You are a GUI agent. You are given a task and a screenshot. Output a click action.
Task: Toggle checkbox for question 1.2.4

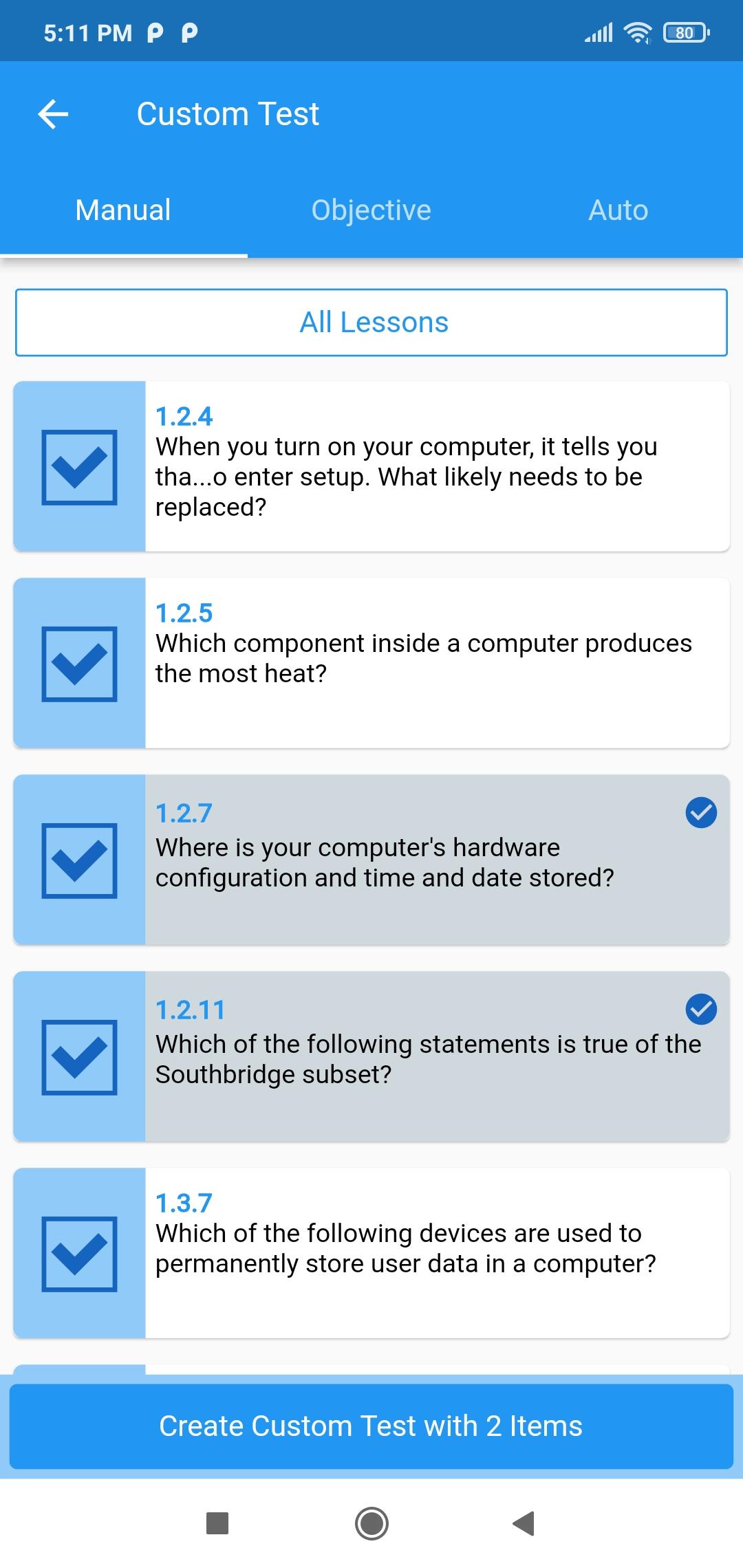(x=79, y=467)
